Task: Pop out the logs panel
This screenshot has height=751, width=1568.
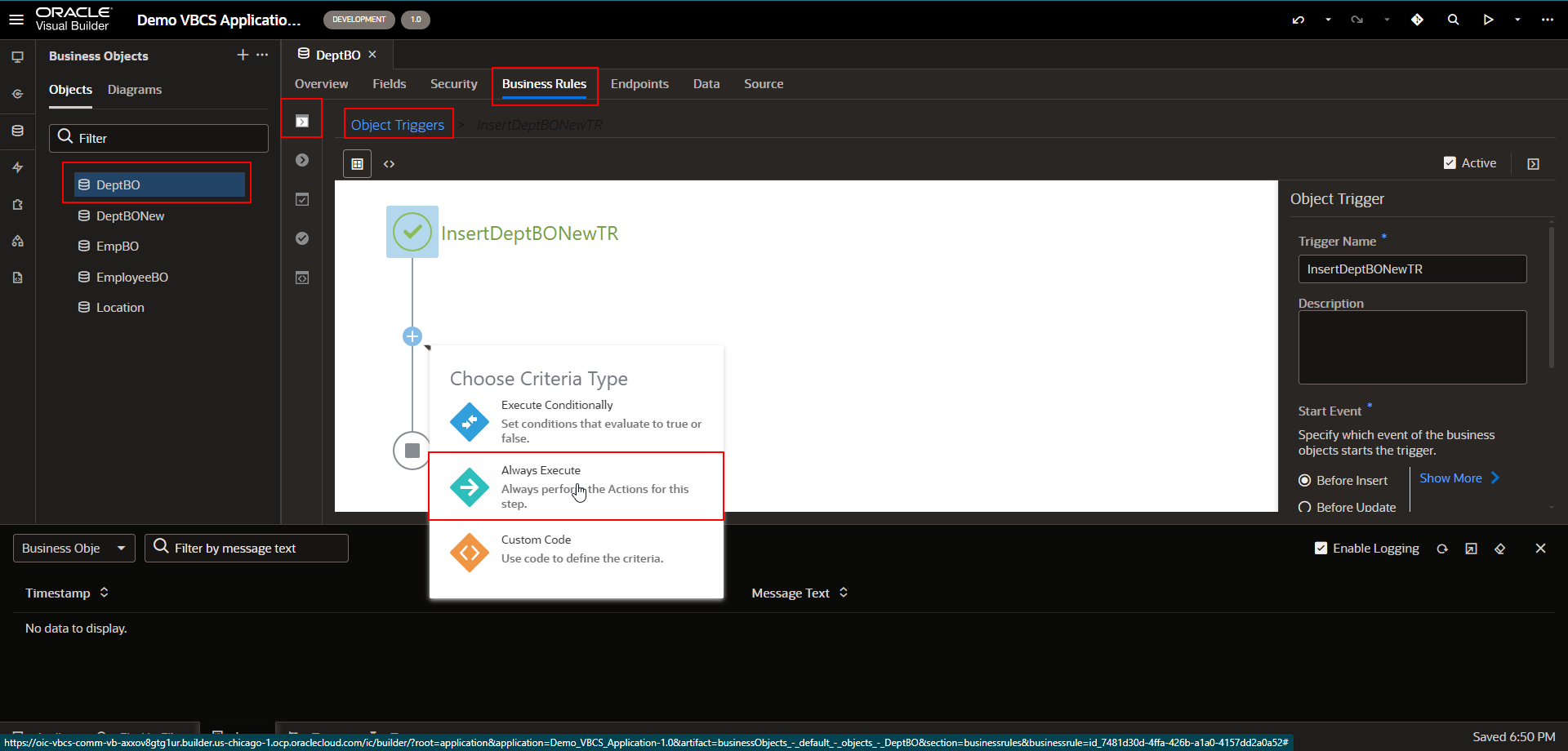Action: (1471, 549)
